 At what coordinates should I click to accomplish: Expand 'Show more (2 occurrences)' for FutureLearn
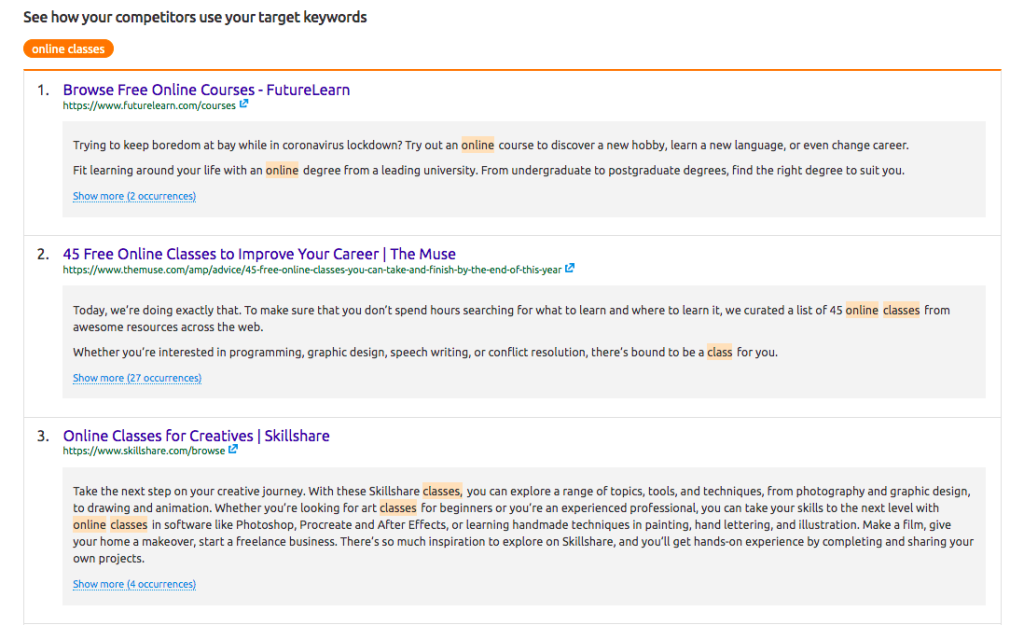point(134,196)
